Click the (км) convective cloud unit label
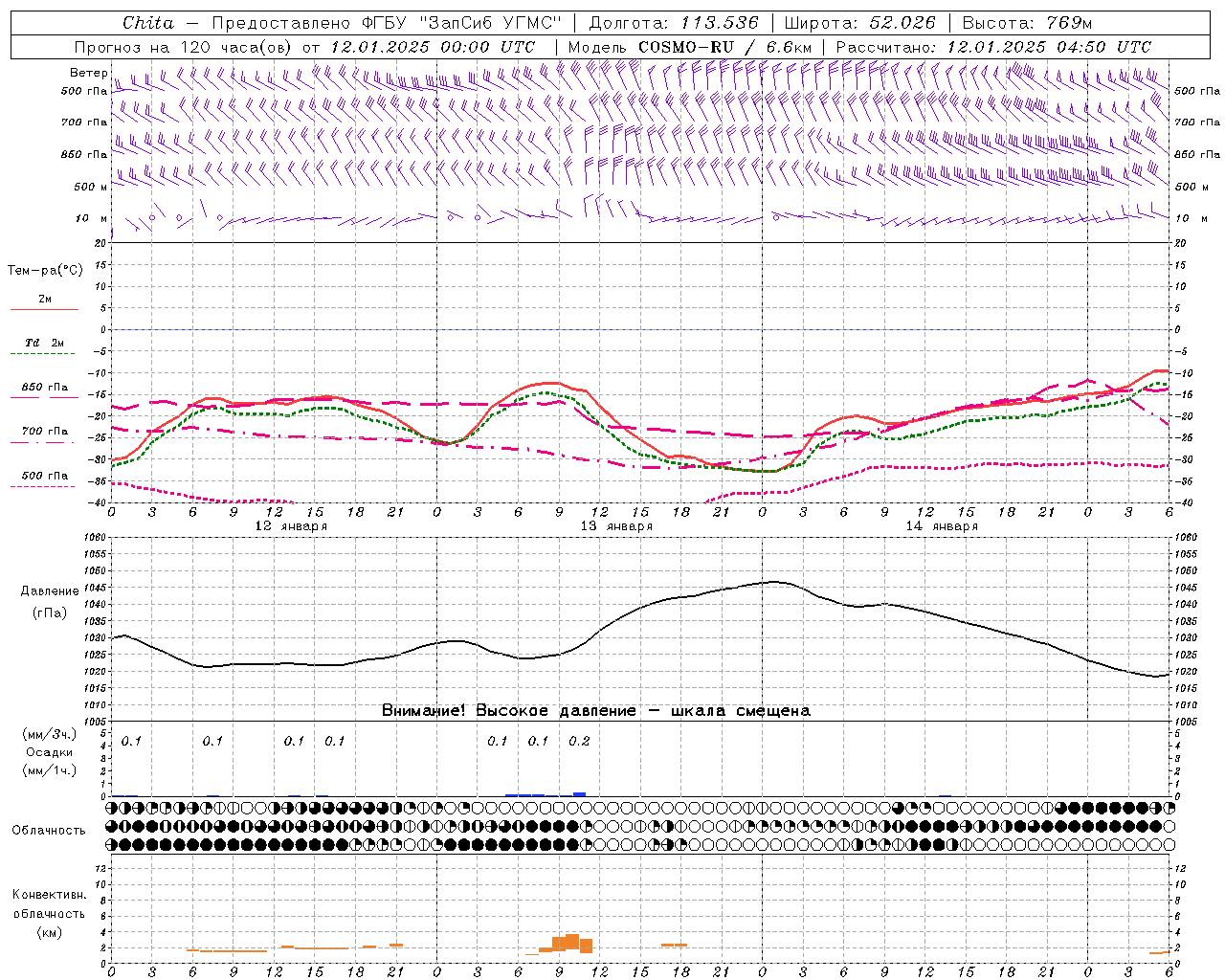The image size is (1225, 980). click(49, 933)
